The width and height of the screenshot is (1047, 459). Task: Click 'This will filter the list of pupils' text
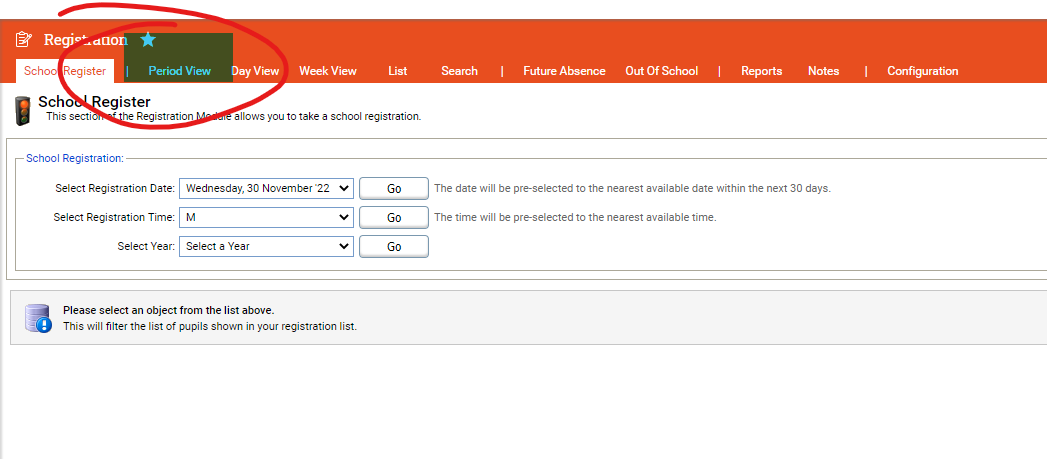[x=210, y=327]
